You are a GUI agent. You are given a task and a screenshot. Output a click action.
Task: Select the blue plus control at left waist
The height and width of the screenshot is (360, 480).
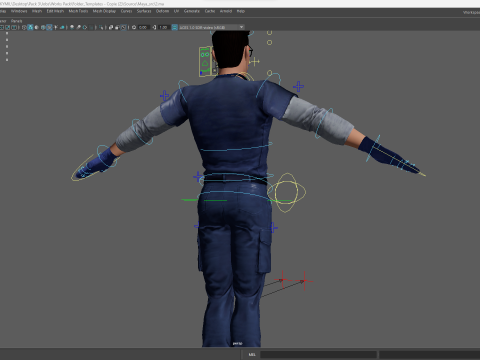point(198,177)
